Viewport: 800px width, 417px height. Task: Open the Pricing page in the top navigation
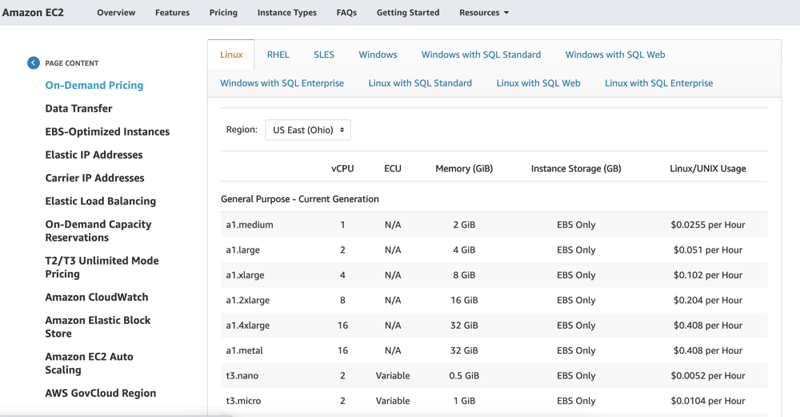[x=223, y=13]
